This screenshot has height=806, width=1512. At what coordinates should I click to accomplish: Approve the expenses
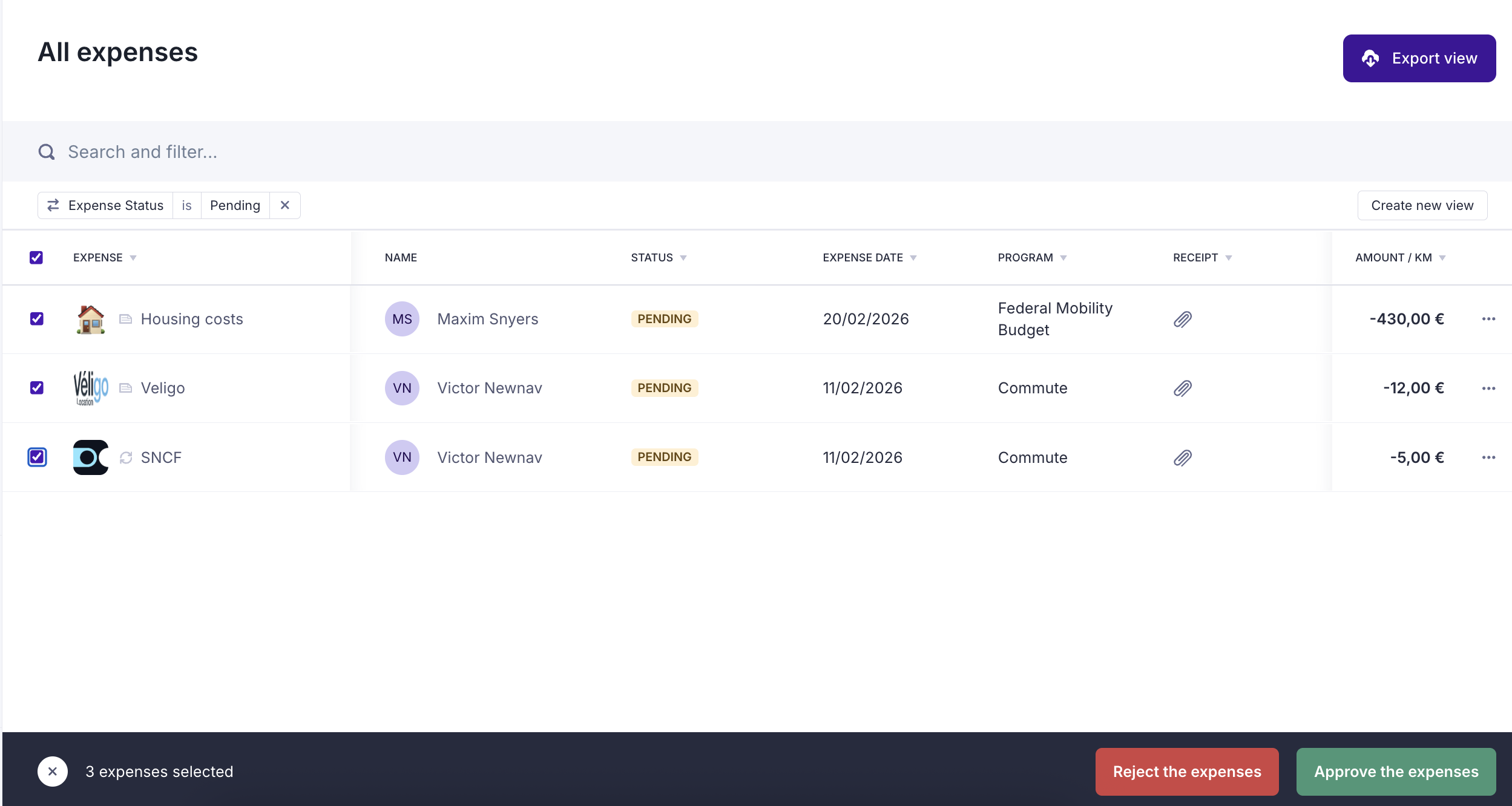[1396, 772]
